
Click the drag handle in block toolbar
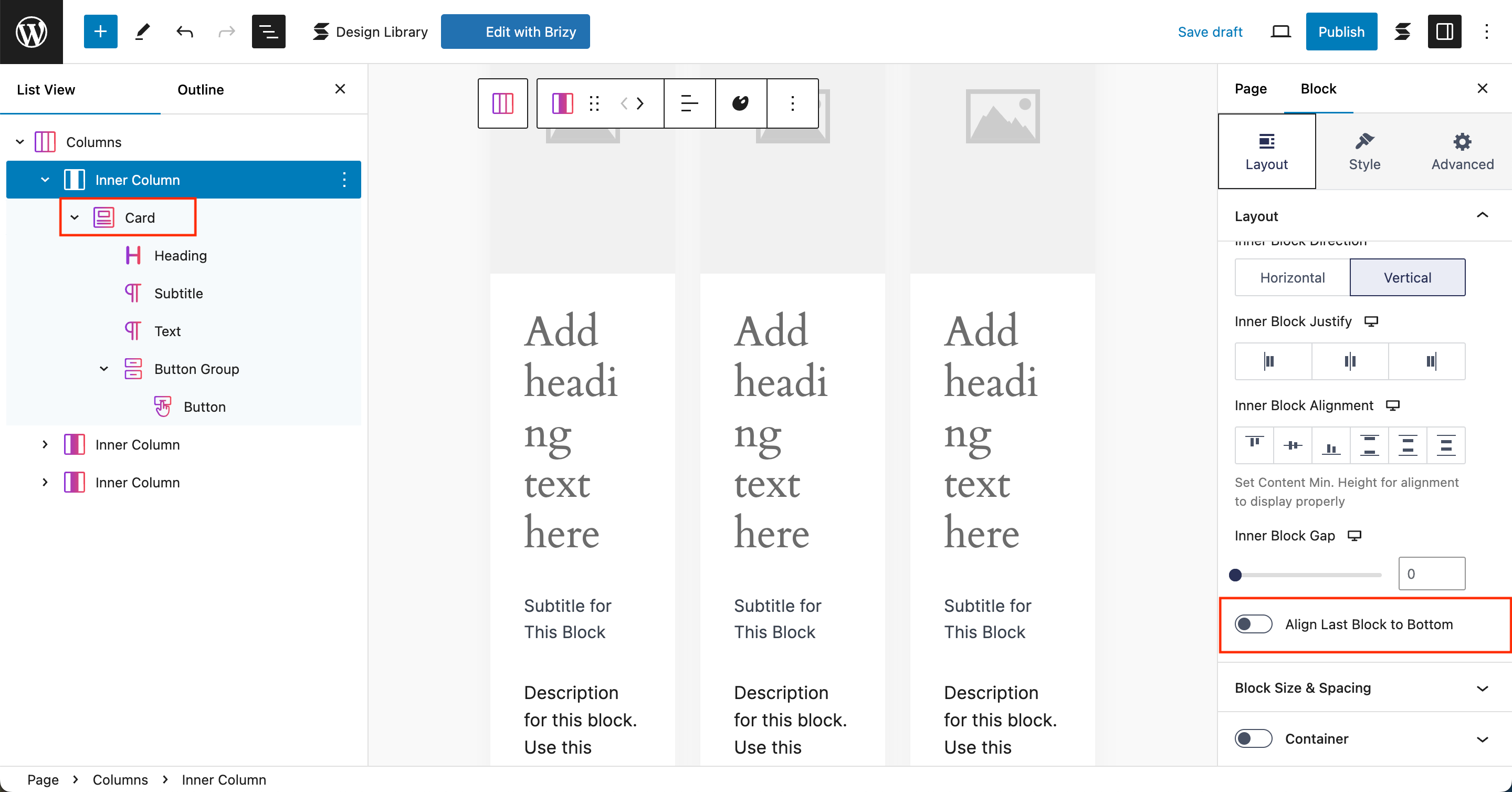coord(594,103)
